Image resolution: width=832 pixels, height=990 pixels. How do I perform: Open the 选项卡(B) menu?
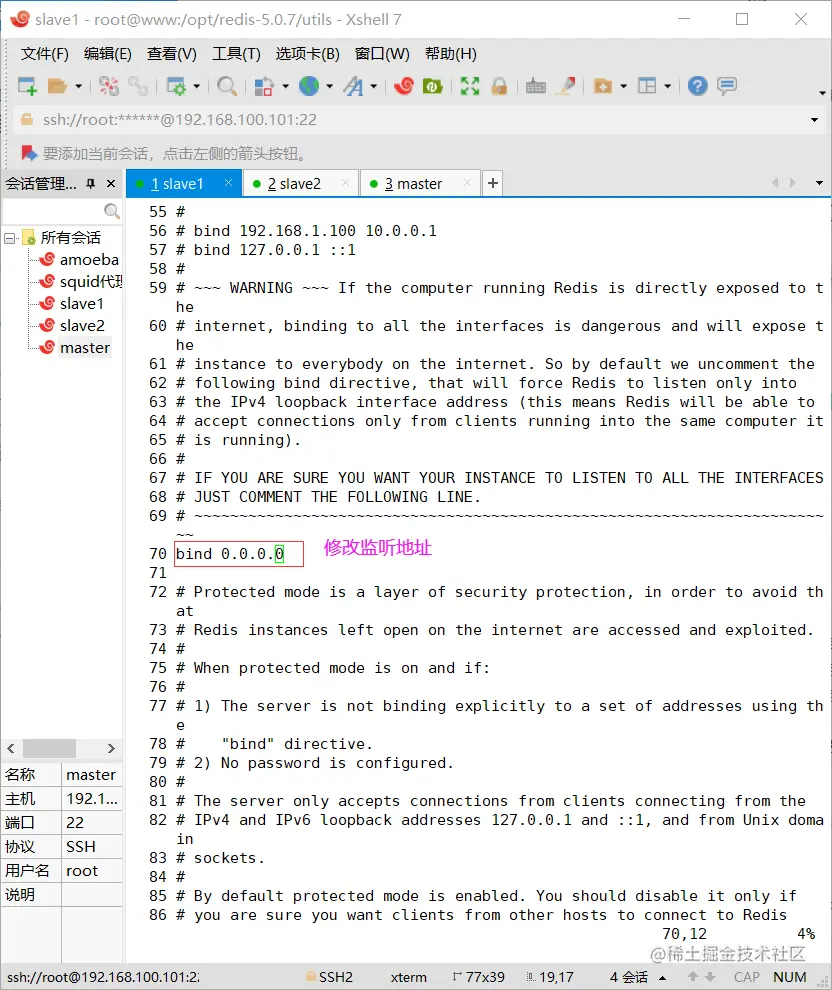tap(307, 54)
